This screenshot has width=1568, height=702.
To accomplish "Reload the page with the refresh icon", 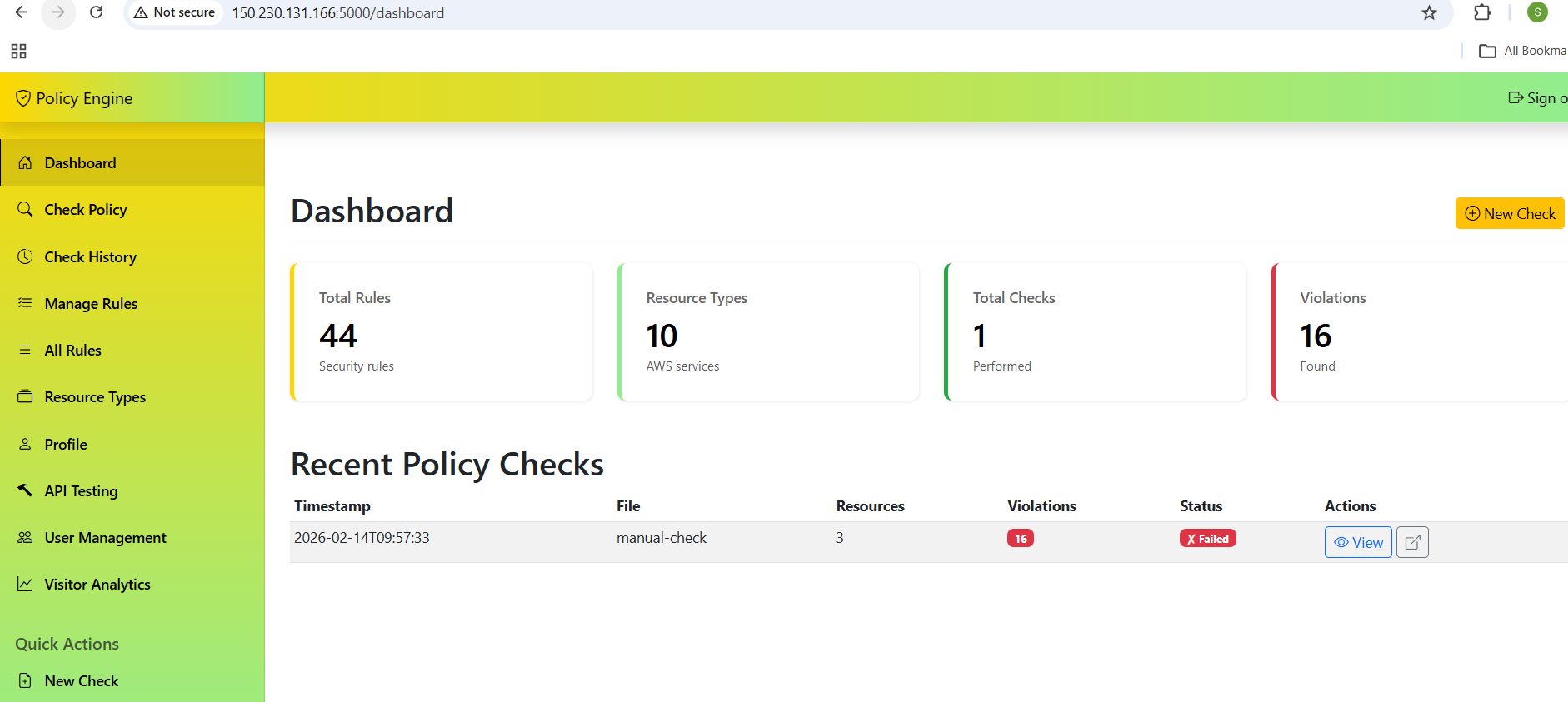I will pos(97,12).
